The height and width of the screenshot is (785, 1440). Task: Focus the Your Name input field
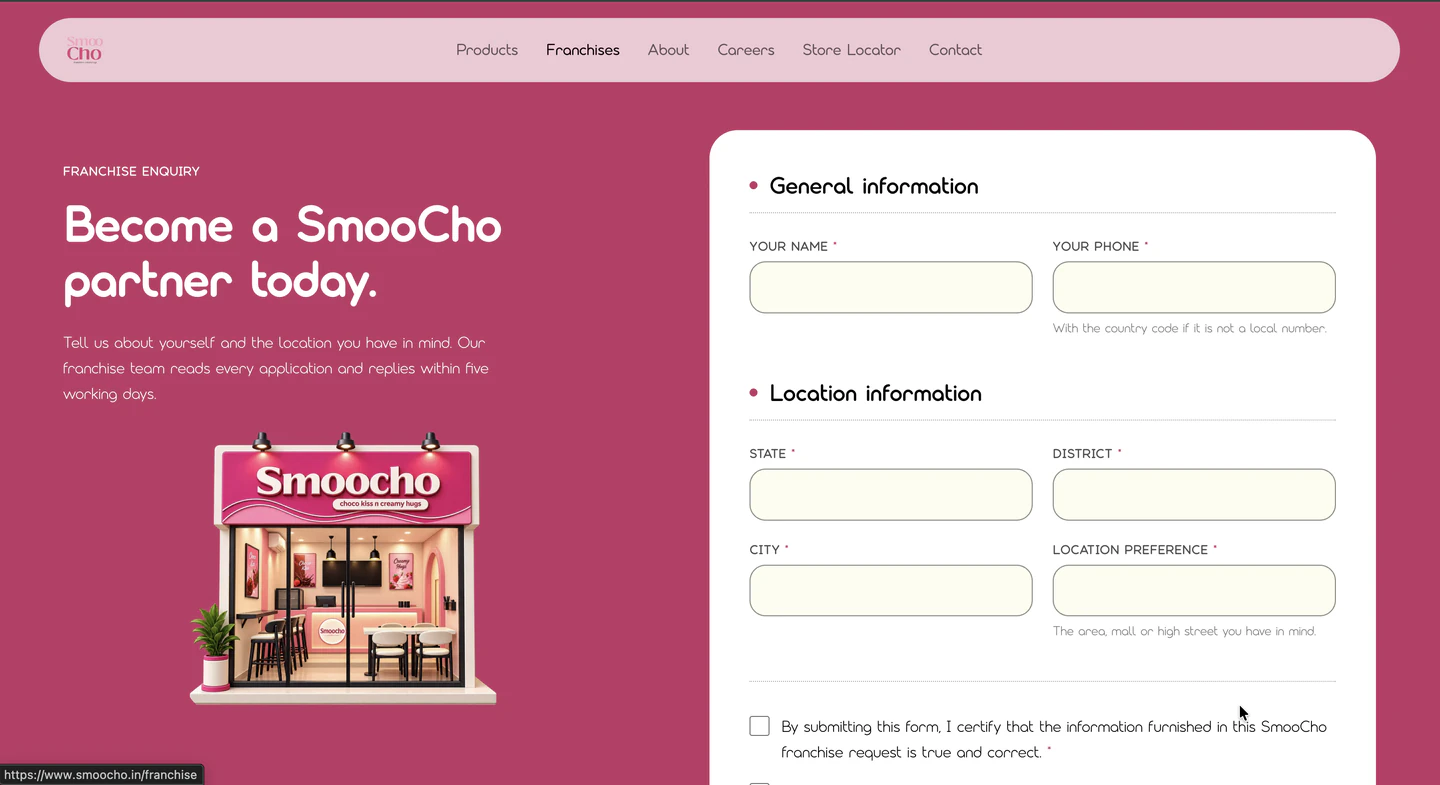pyautogui.click(x=891, y=287)
